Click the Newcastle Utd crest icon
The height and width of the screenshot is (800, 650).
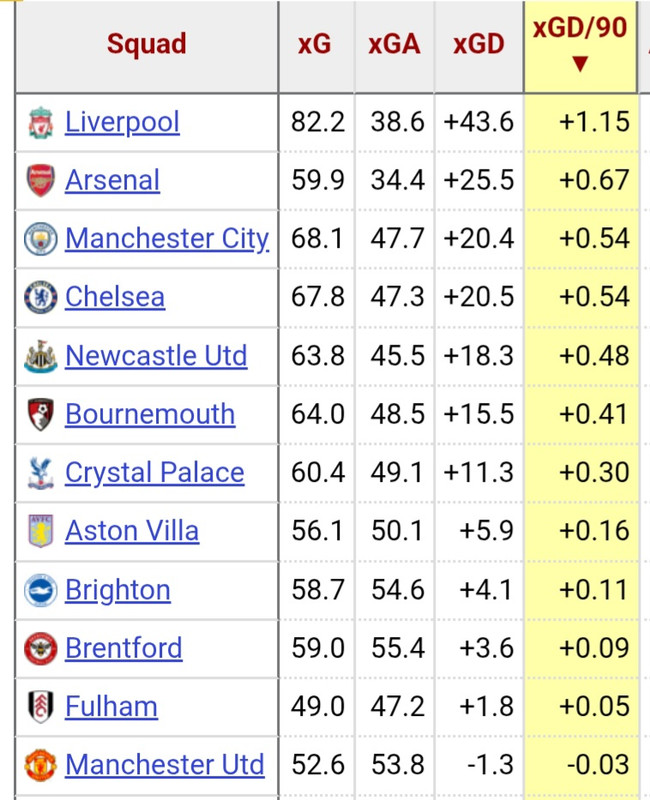coord(40,356)
